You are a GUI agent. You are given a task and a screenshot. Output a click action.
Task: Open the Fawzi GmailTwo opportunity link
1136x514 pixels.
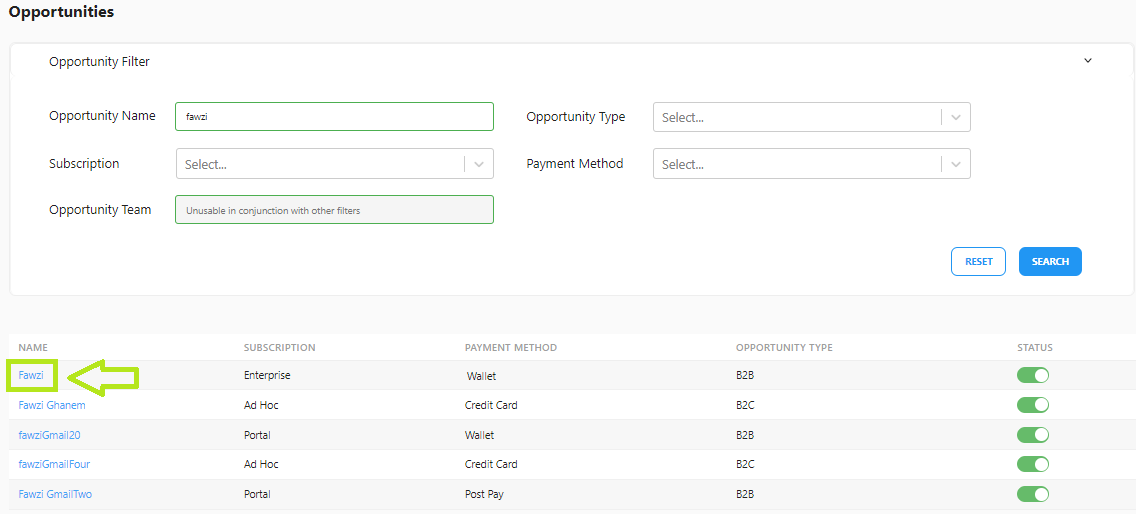pyautogui.click(x=55, y=494)
